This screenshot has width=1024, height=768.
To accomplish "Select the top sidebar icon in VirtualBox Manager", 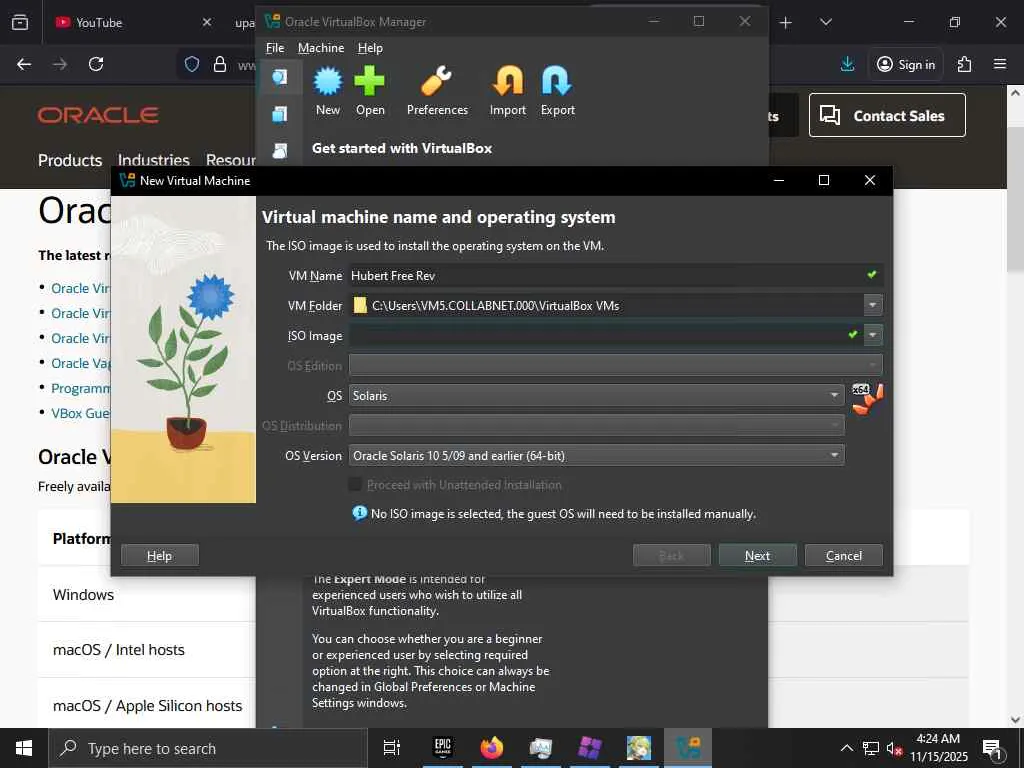I will click(x=280, y=77).
